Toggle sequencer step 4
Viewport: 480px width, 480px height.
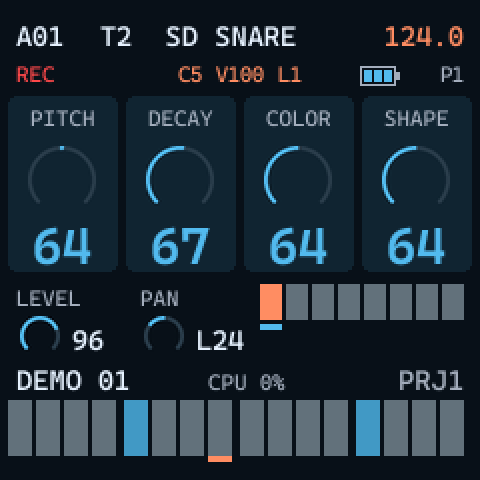tap(104, 428)
